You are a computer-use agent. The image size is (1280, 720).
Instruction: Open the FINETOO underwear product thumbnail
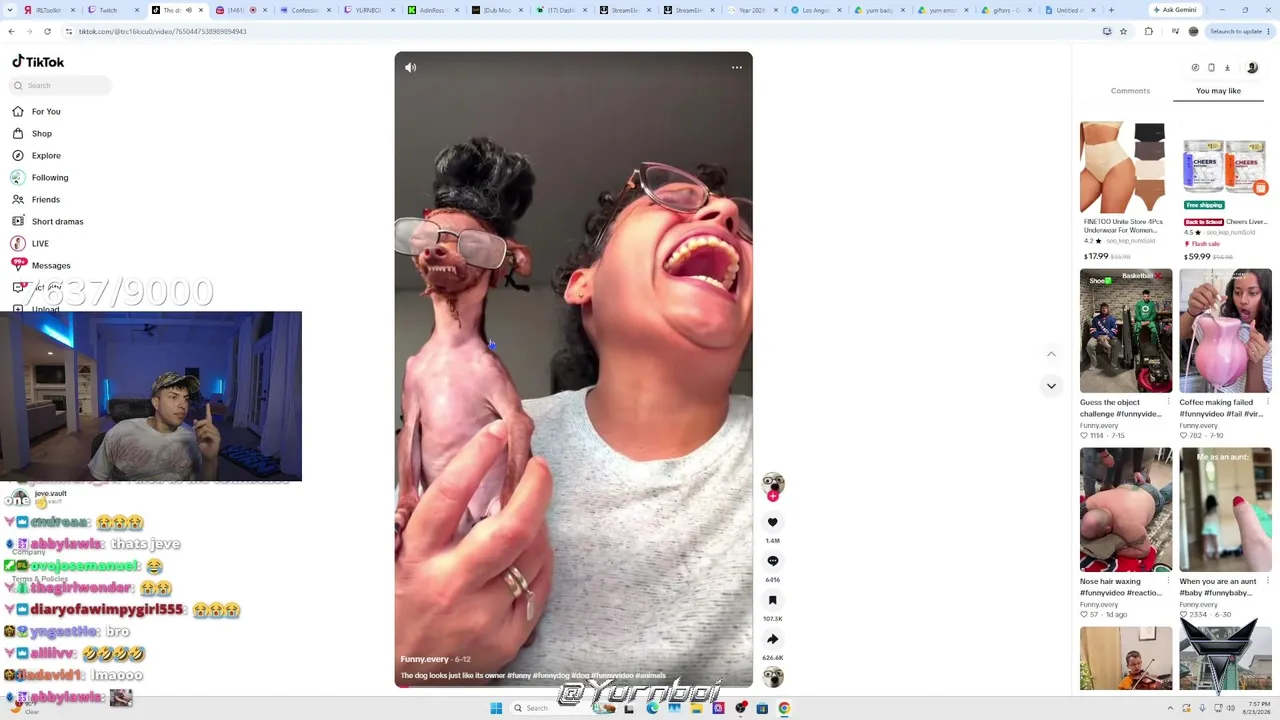(x=1123, y=167)
